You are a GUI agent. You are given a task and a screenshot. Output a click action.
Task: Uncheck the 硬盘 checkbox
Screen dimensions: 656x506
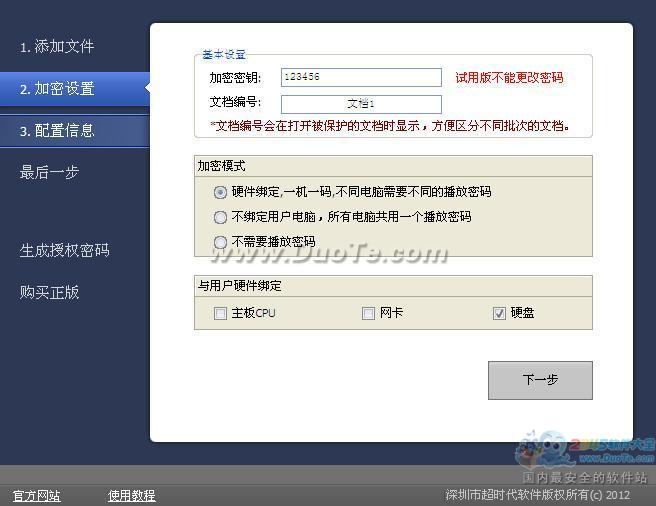[x=499, y=313]
